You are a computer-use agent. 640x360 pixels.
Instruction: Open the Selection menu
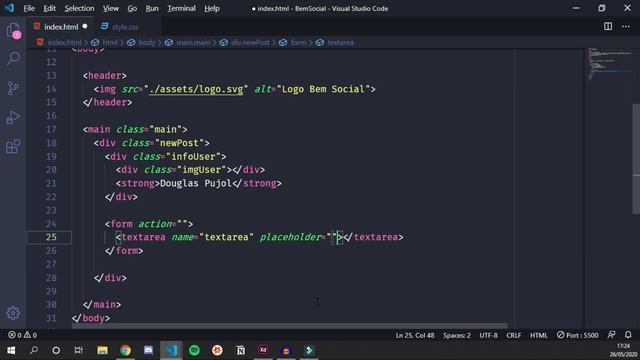tap(79, 9)
